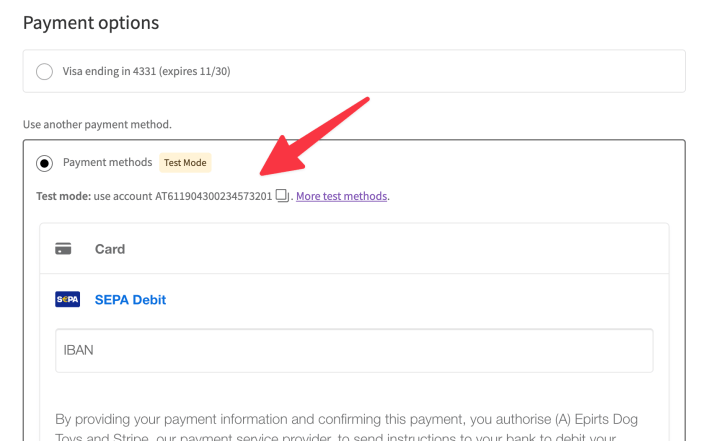This screenshot has height=441, width=703.
Task: Focus the IBAN input field
Action: [354, 350]
